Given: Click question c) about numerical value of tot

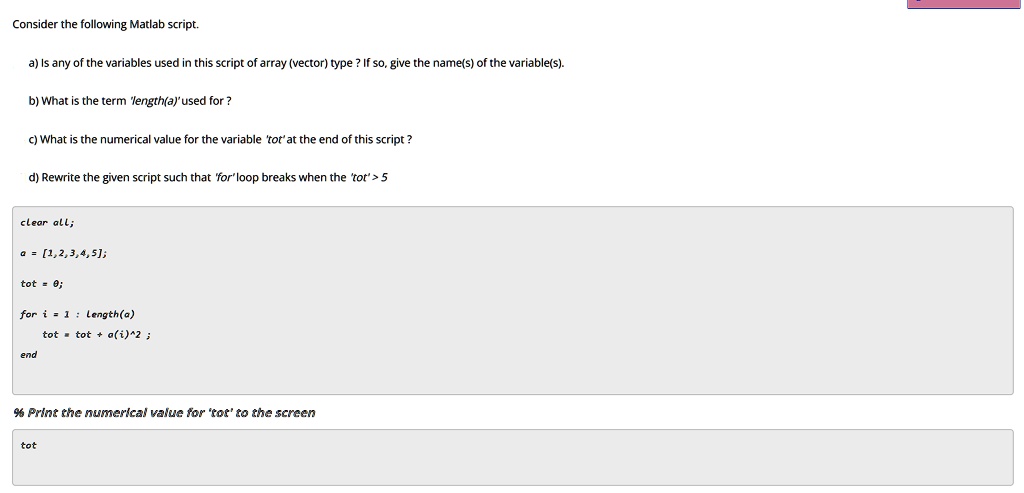Looking at the screenshot, I should [220, 139].
